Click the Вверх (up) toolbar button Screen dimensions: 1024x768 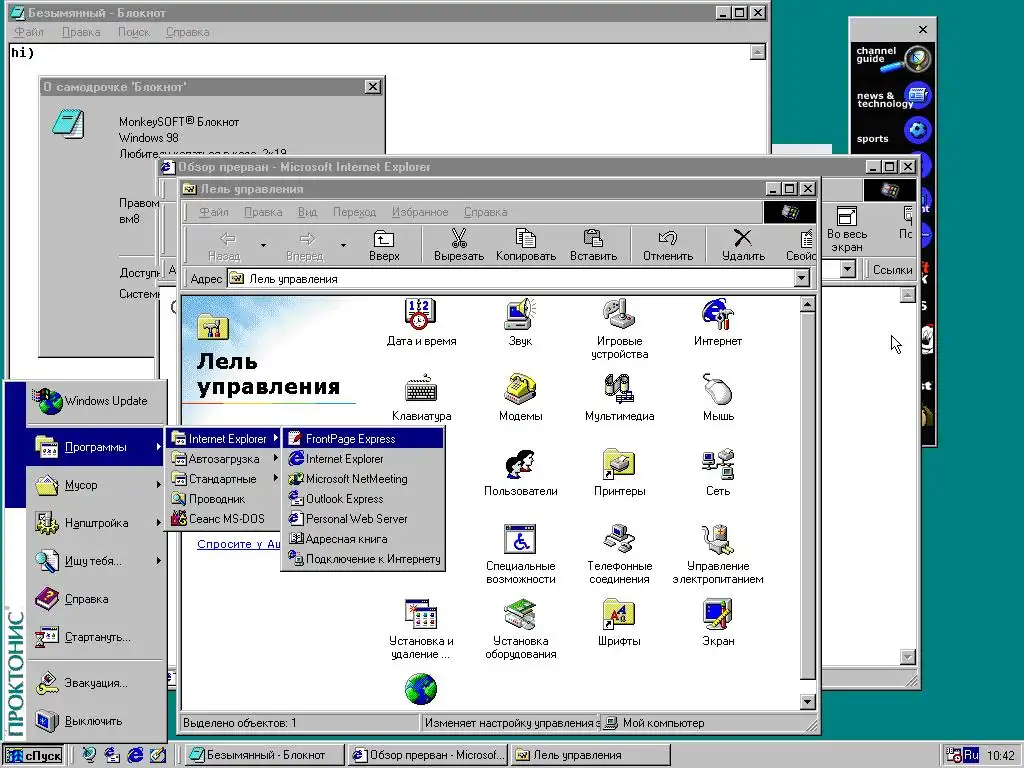(x=384, y=246)
